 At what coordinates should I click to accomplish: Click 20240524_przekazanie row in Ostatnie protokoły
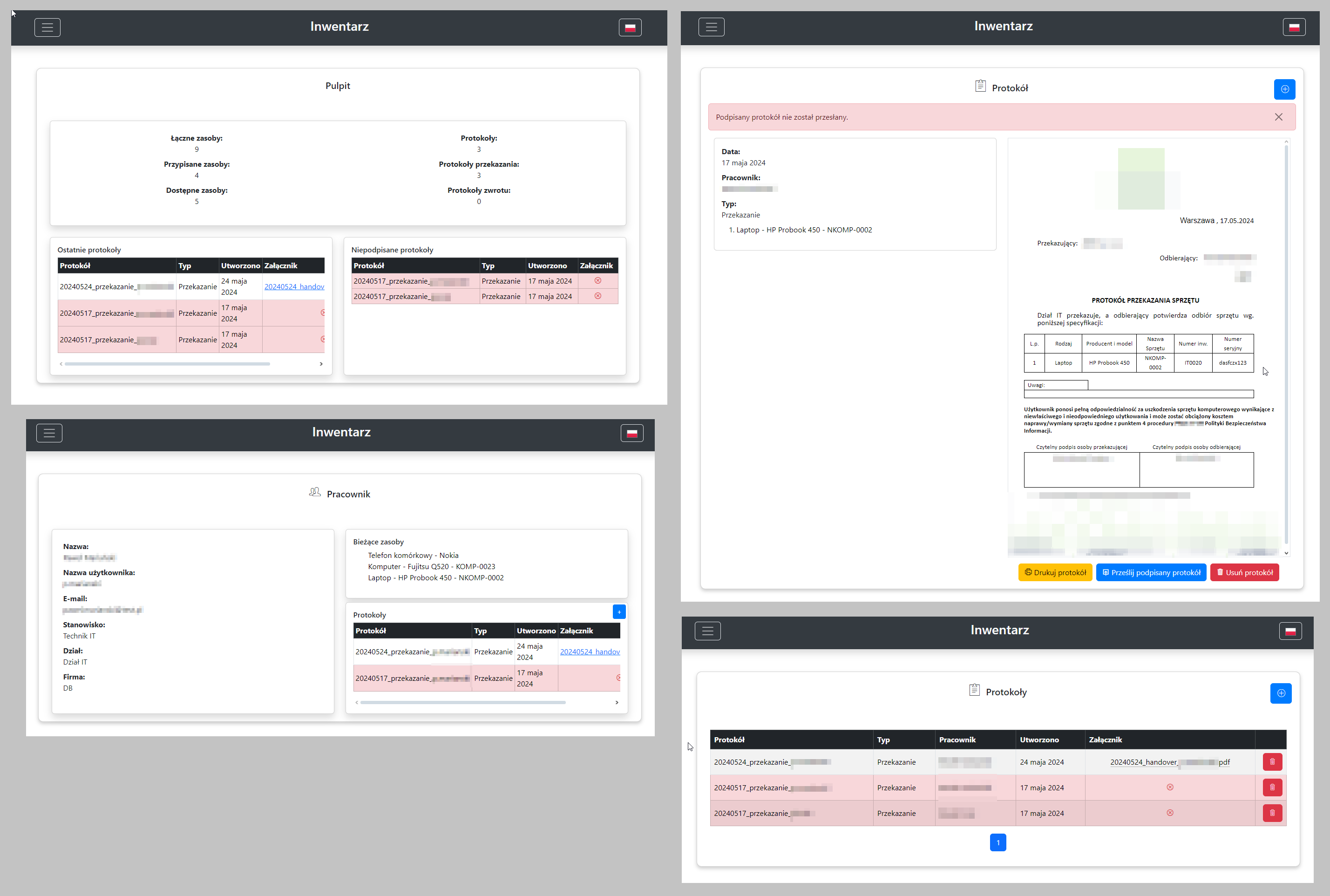click(191, 287)
